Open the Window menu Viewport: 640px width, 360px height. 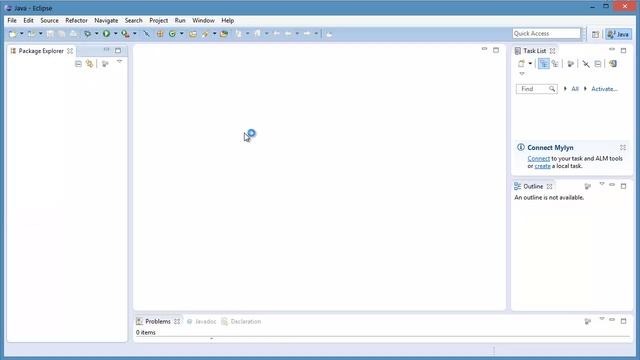click(203, 20)
